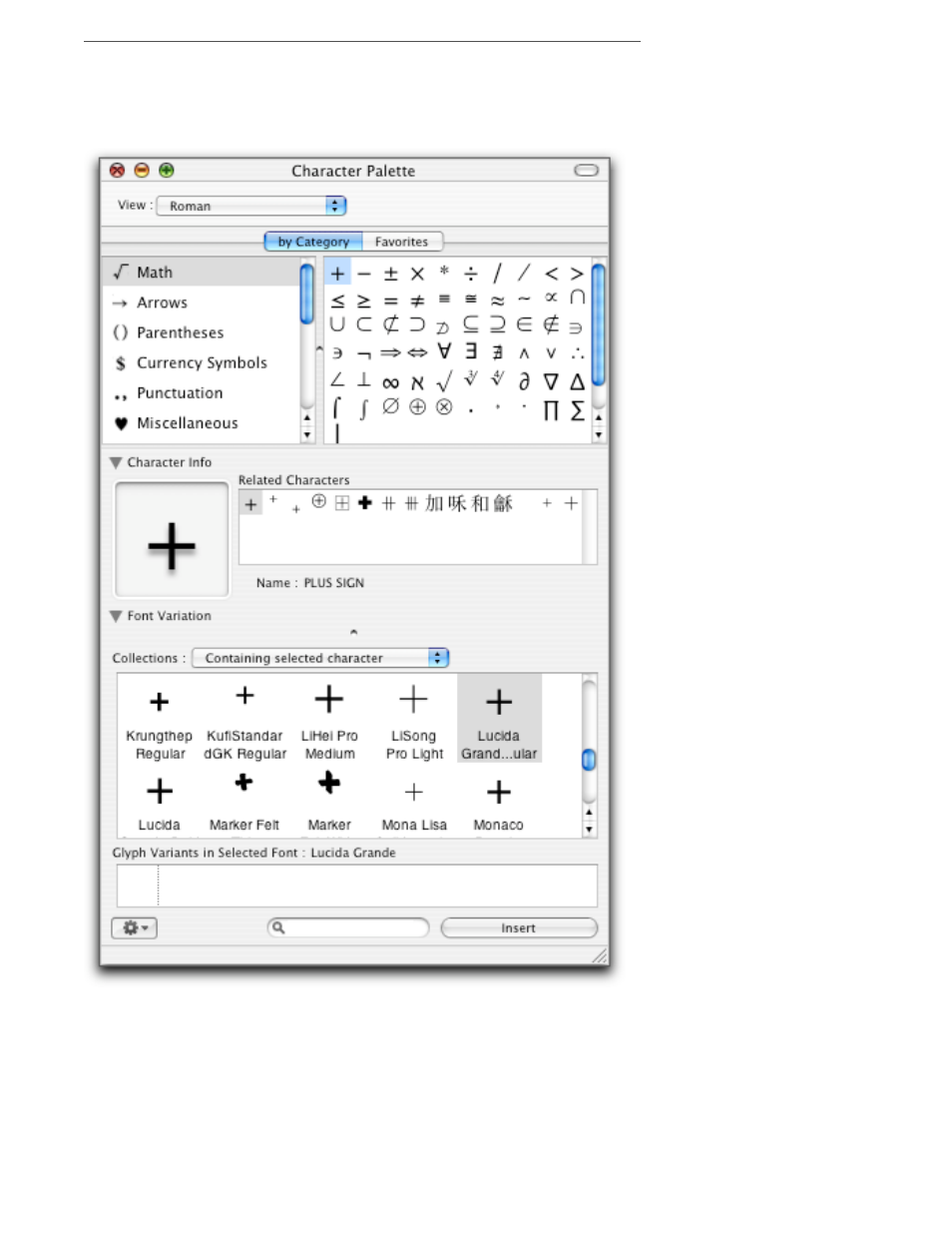
Task: Select the partial differential (∂) character
Action: (524, 381)
